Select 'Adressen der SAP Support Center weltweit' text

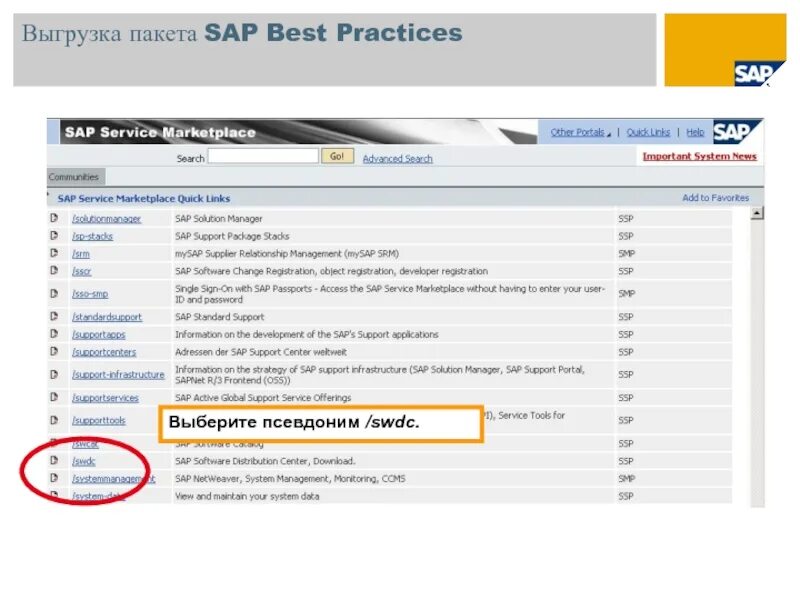pyautogui.click(x=261, y=352)
